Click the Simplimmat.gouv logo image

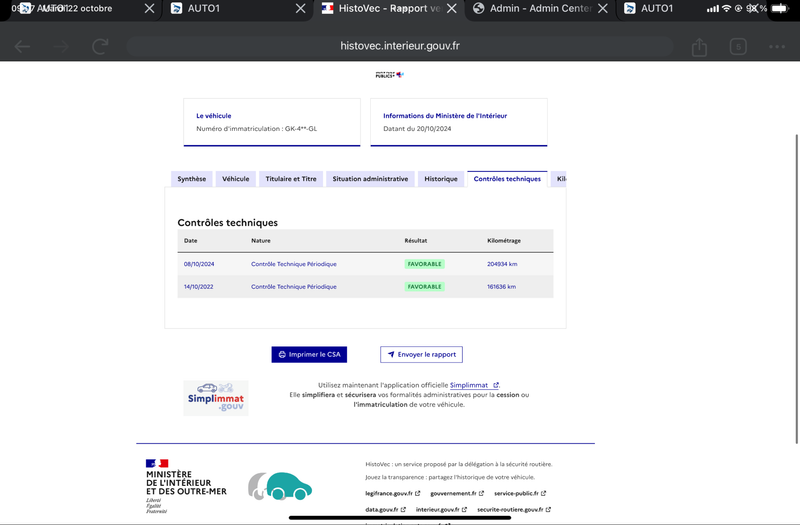coord(216,398)
